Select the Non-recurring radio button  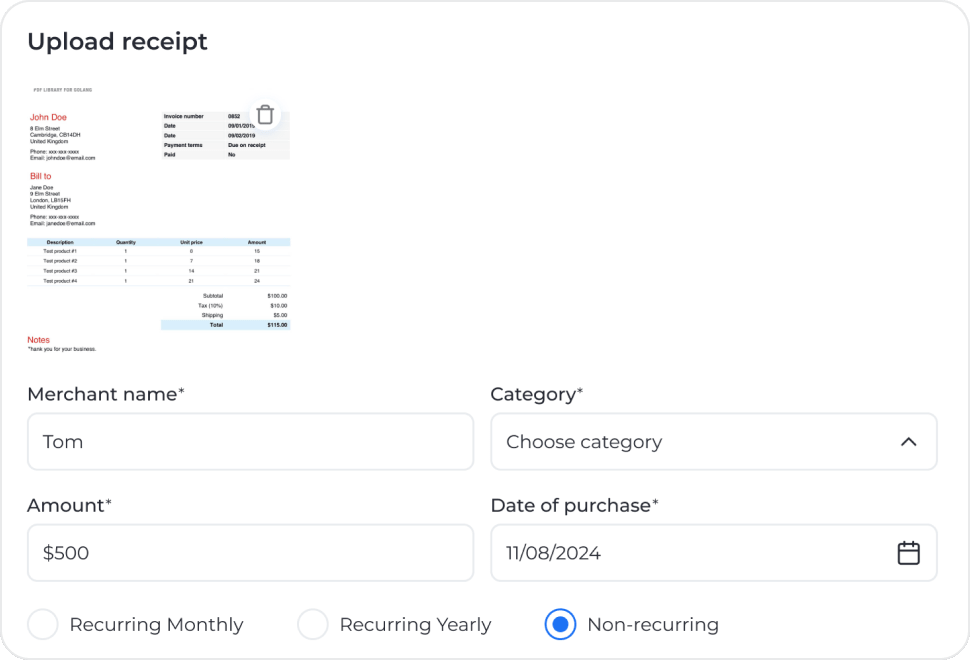point(560,624)
